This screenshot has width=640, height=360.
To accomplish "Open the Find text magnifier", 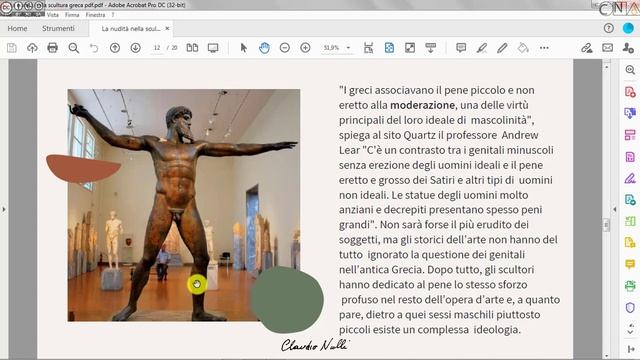I will coord(73,48).
